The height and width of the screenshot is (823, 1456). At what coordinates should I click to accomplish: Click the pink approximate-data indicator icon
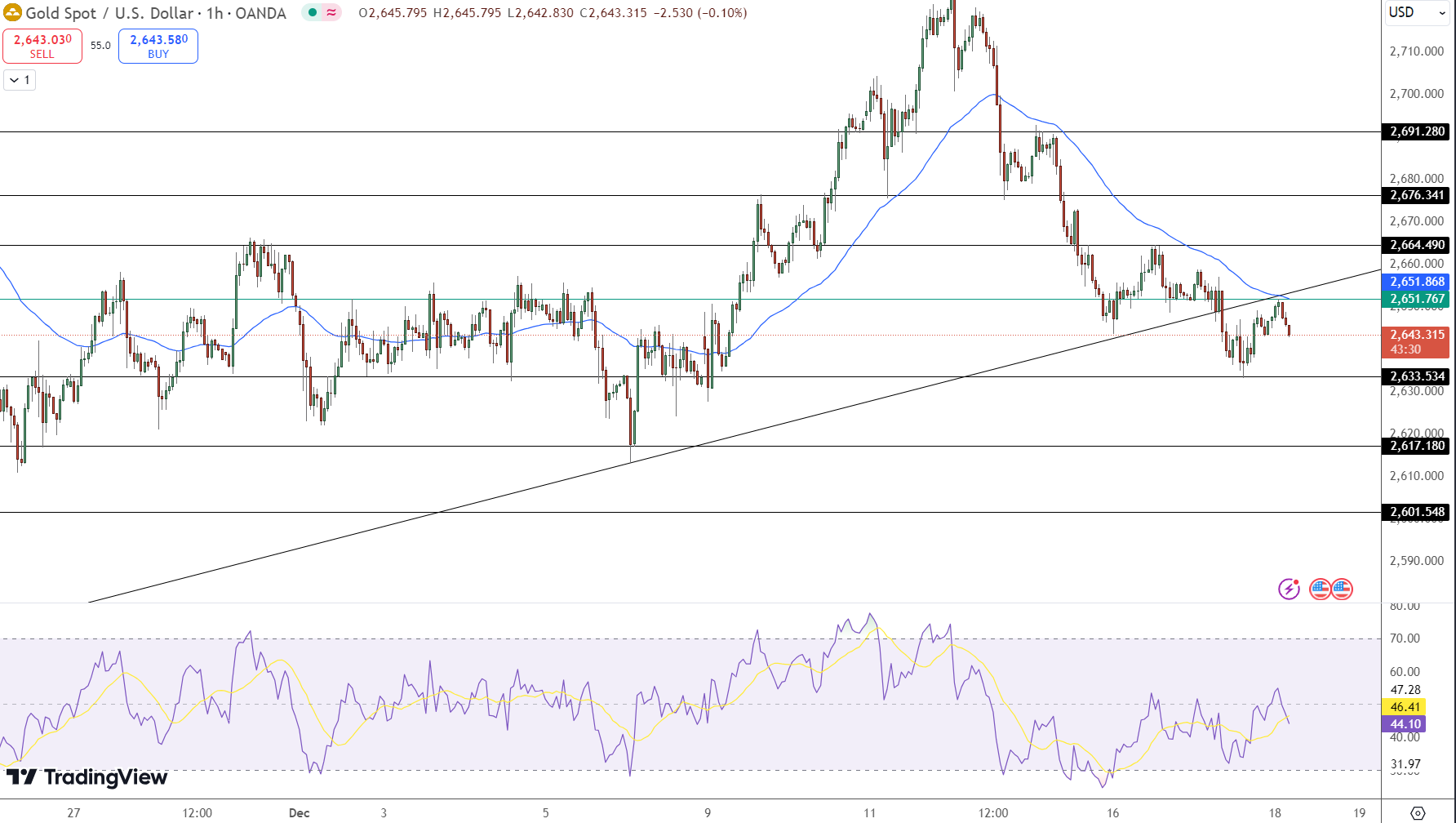[331, 12]
